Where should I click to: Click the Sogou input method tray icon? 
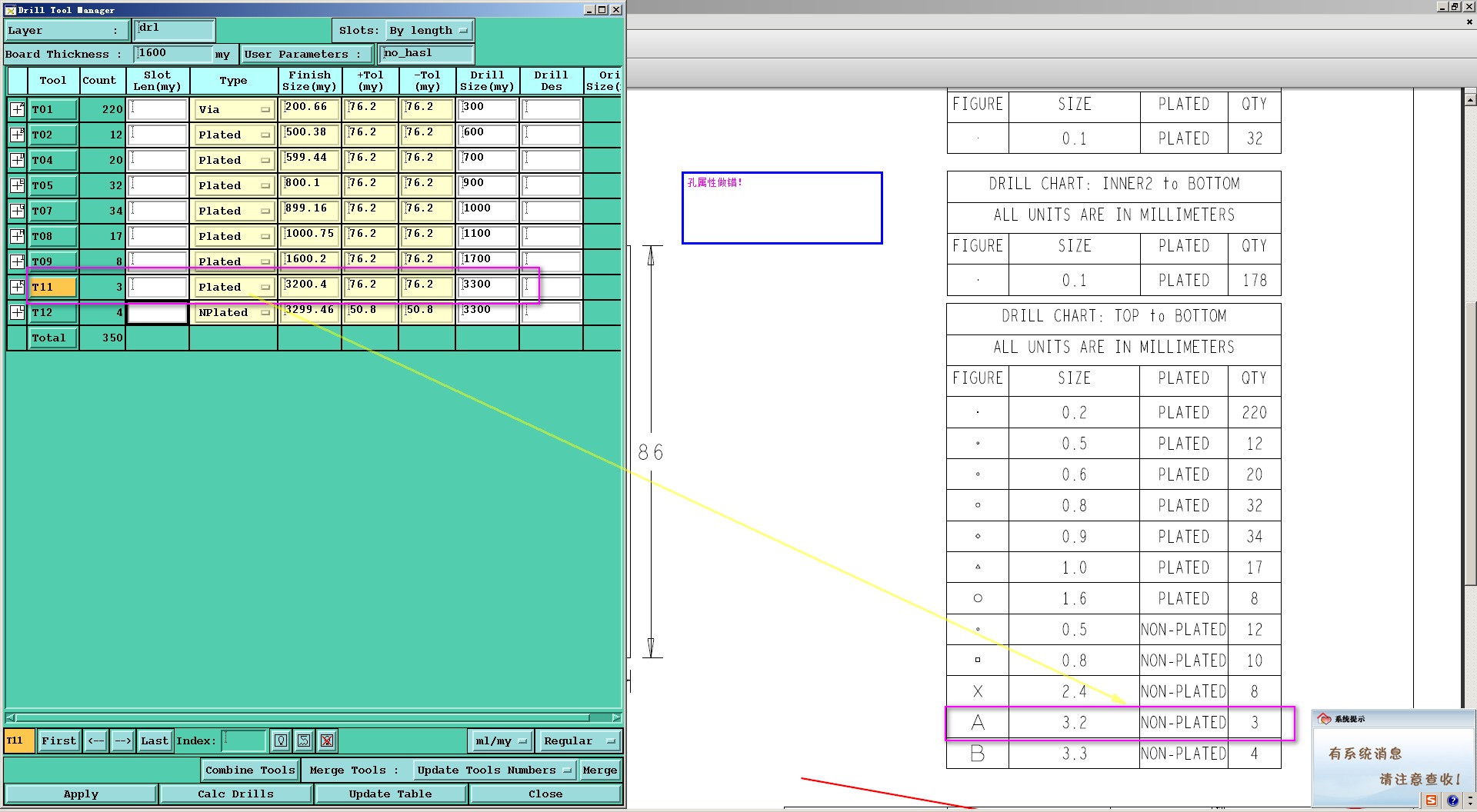coord(1431,800)
